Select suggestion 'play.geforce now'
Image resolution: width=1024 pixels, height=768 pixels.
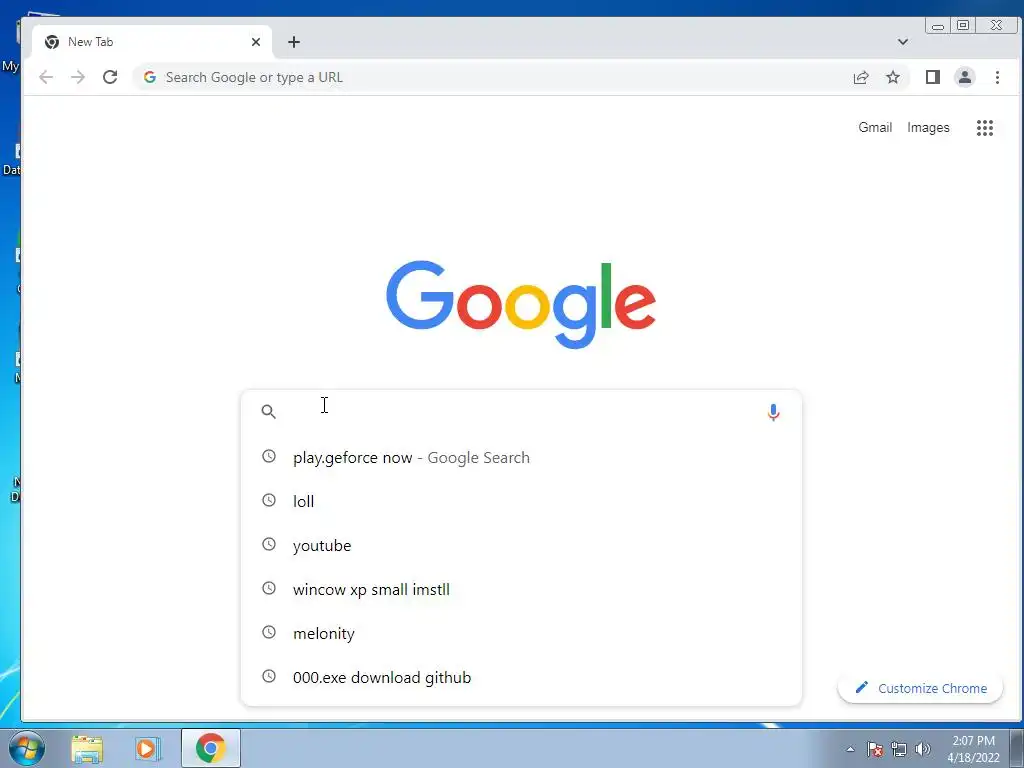pos(521,457)
